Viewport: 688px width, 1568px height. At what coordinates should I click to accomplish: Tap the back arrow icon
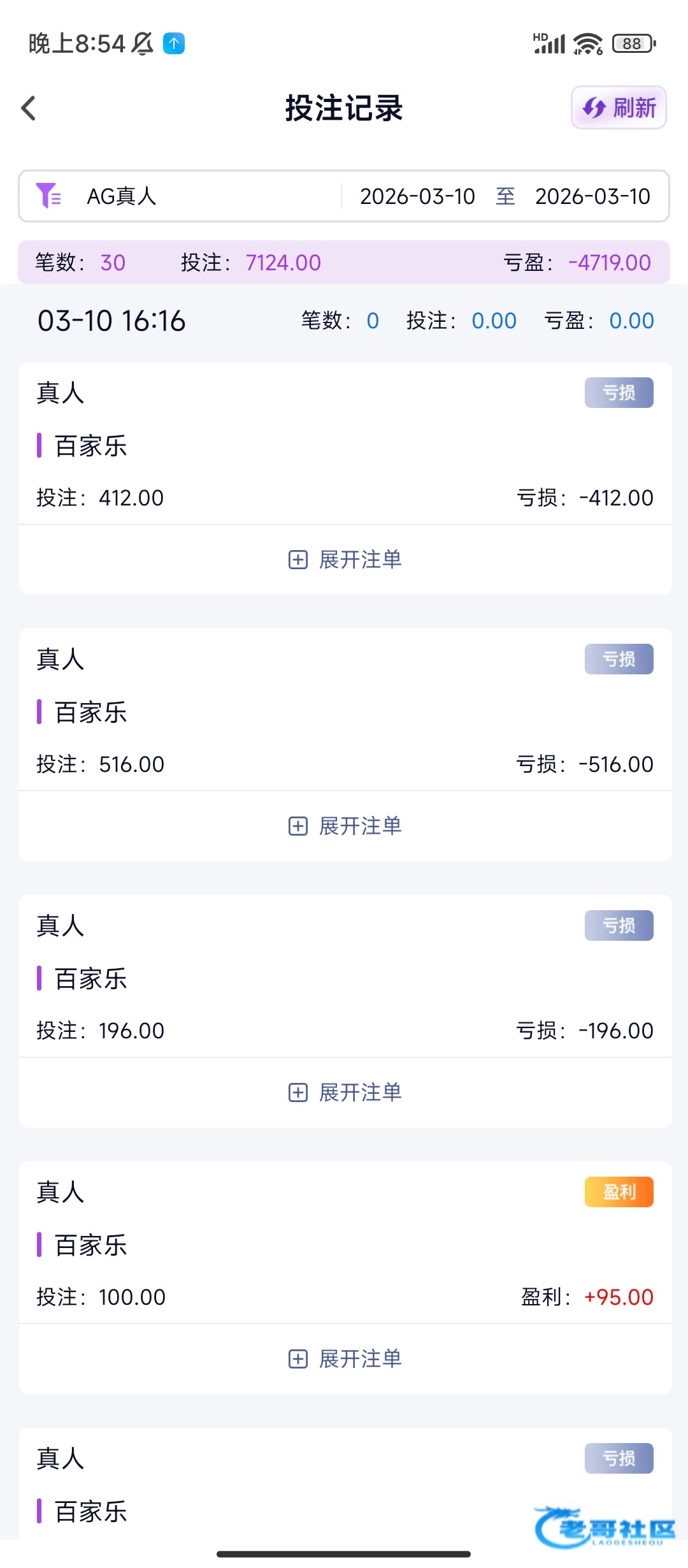[29, 108]
